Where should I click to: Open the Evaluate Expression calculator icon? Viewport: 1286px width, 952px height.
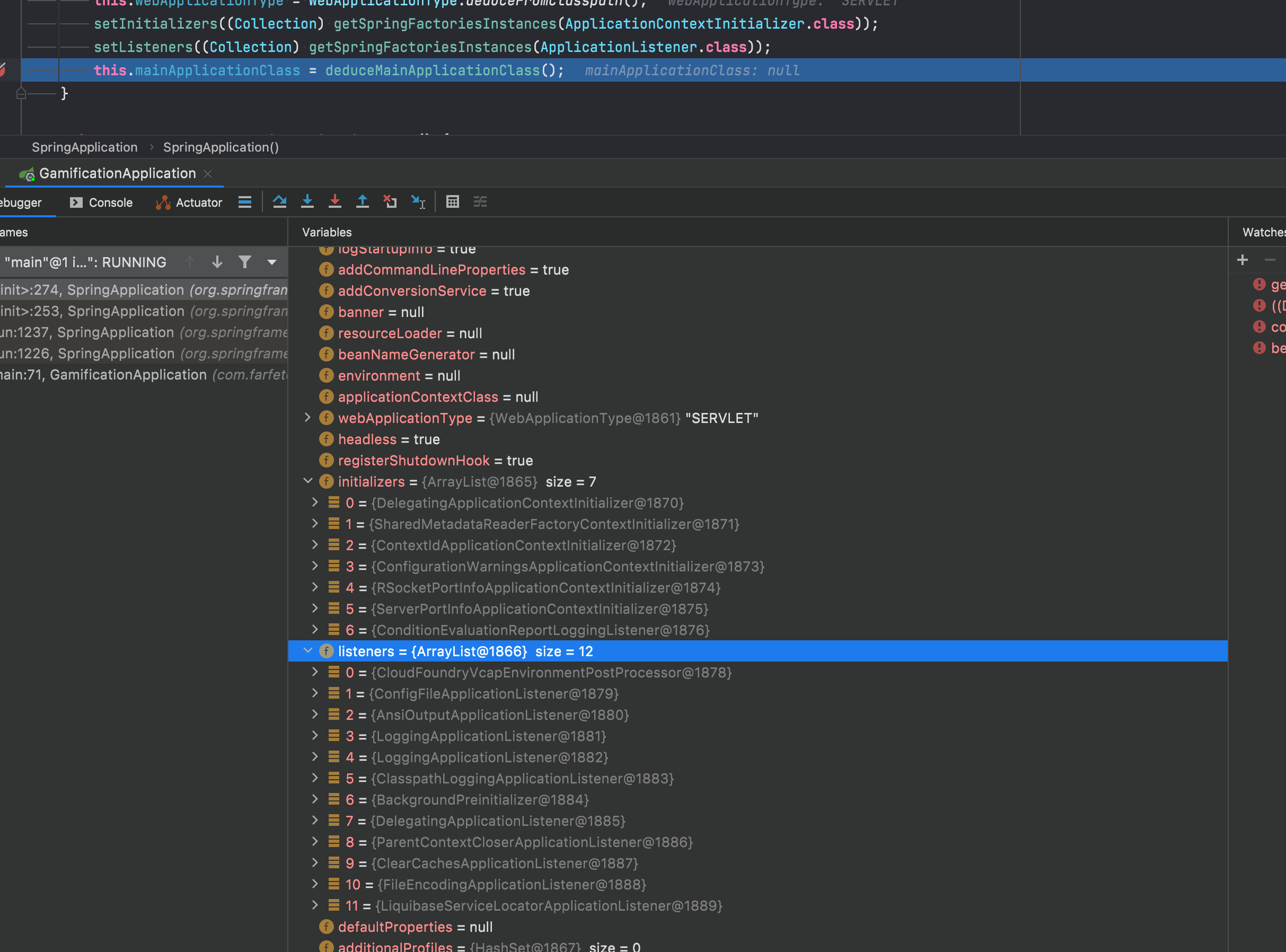tap(452, 202)
